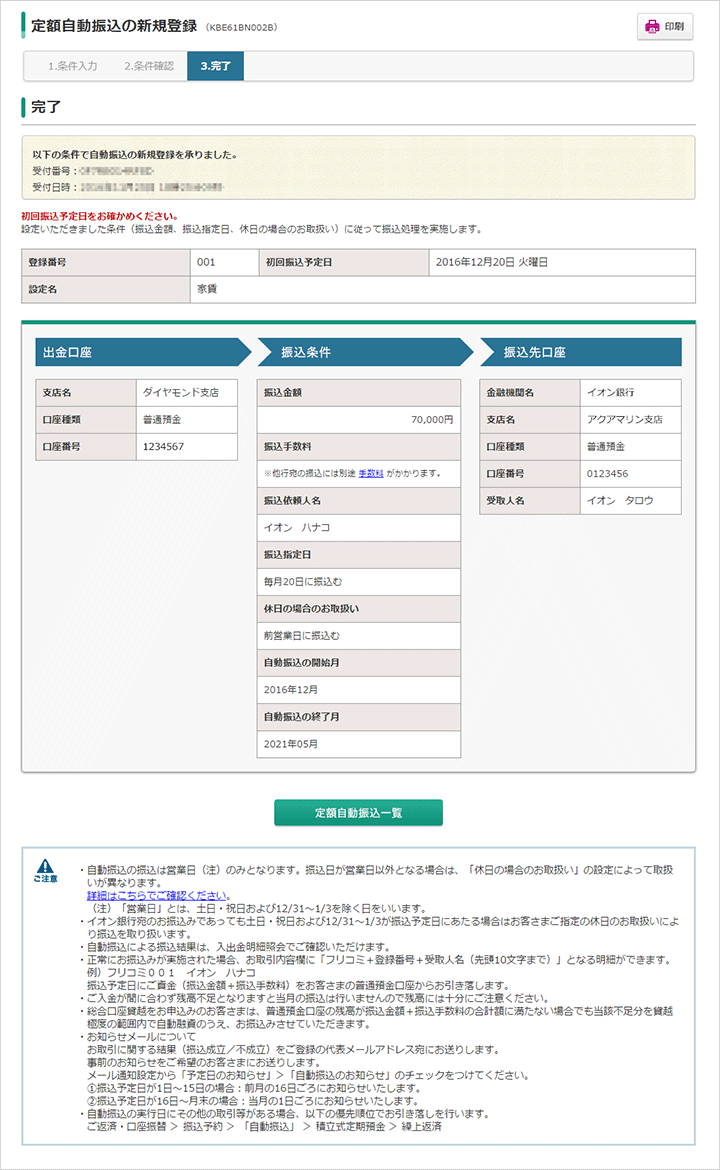Click the recipient name イオン タロウ
This screenshot has width=720, height=1170.
coord(620,501)
